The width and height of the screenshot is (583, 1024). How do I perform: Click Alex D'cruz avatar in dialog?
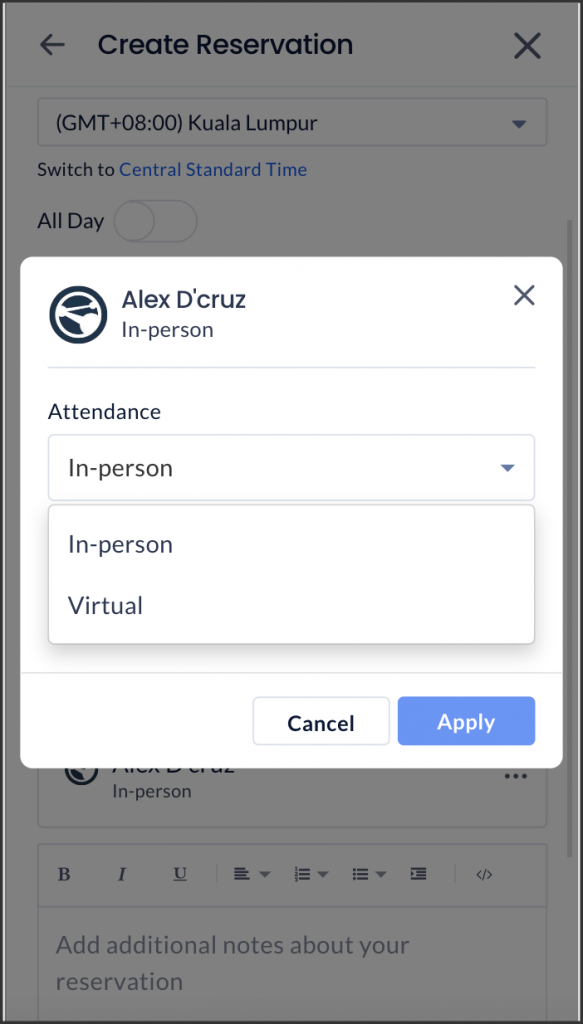coord(78,315)
